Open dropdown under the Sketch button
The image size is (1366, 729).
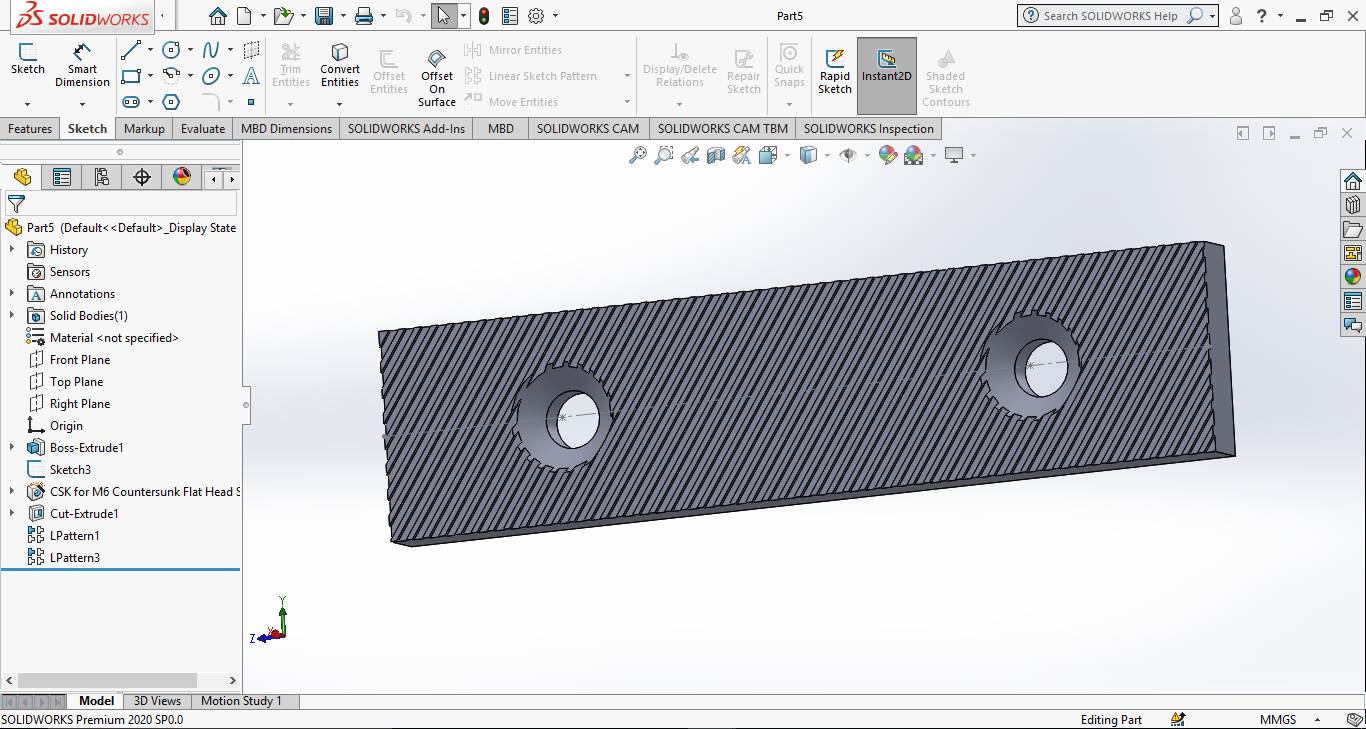(x=27, y=103)
